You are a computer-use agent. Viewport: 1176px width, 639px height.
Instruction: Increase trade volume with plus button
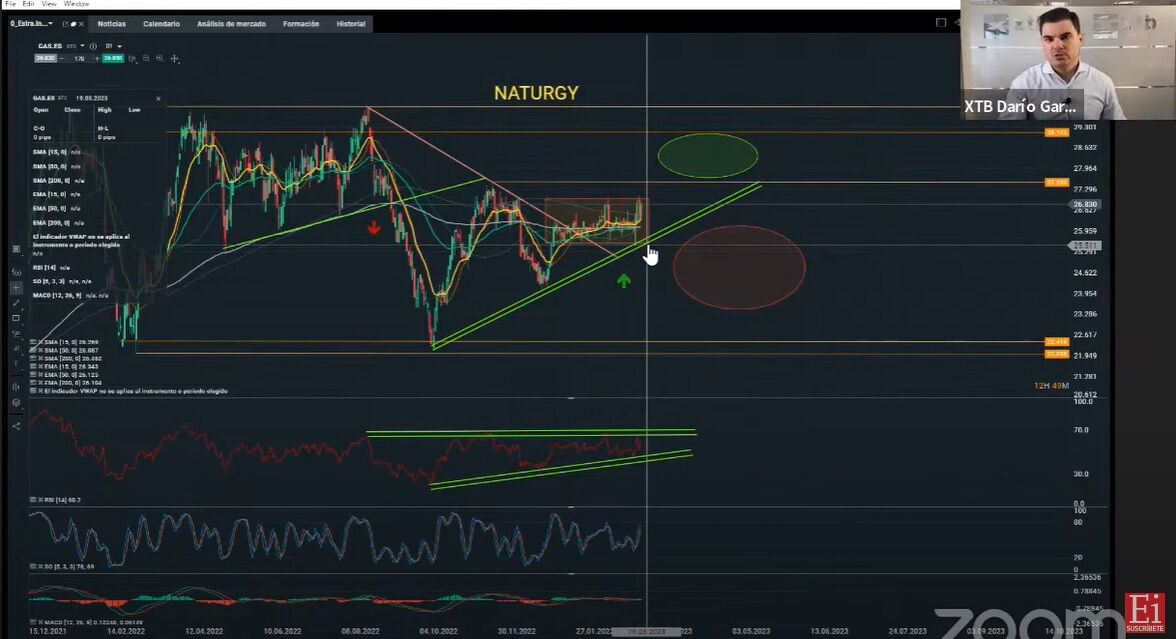coord(97,58)
